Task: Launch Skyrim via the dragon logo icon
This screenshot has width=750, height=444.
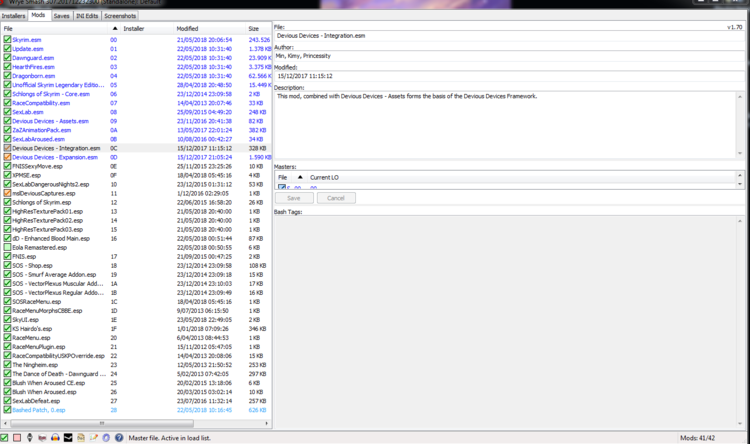Action: pos(30,438)
